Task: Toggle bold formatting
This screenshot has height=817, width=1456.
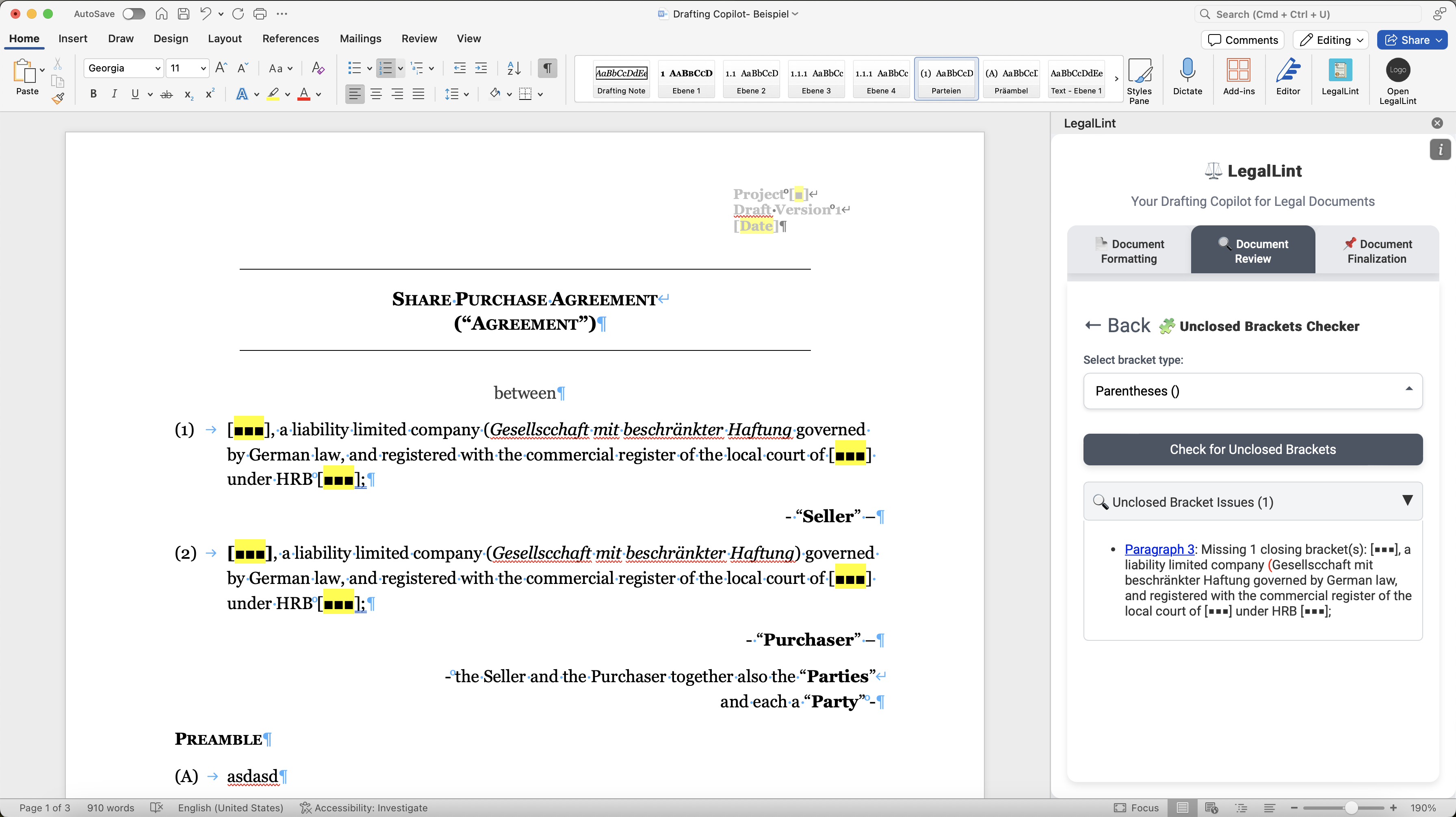Action: [x=93, y=94]
